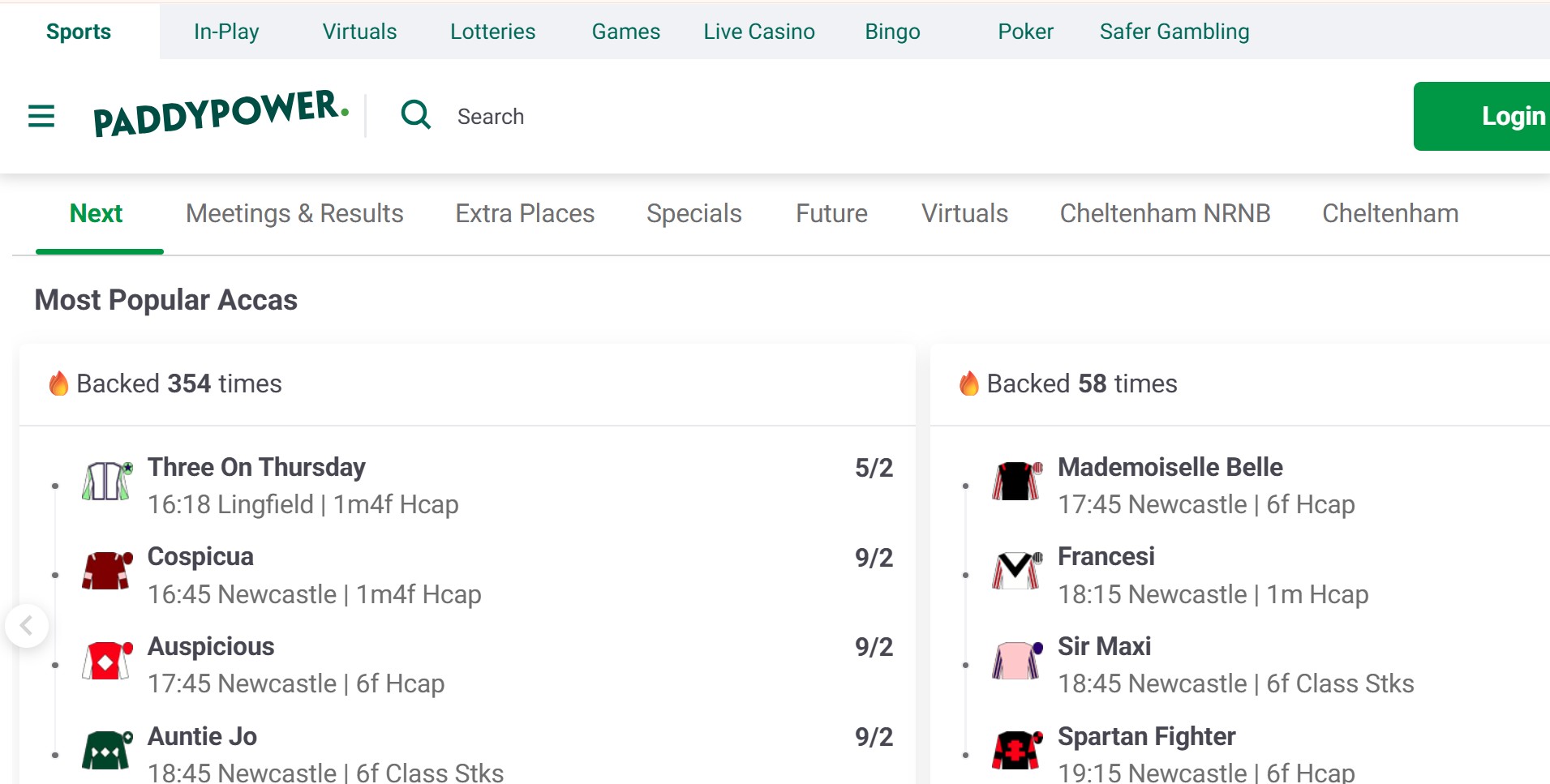Switch to Meetings & Results tab

[x=294, y=213]
